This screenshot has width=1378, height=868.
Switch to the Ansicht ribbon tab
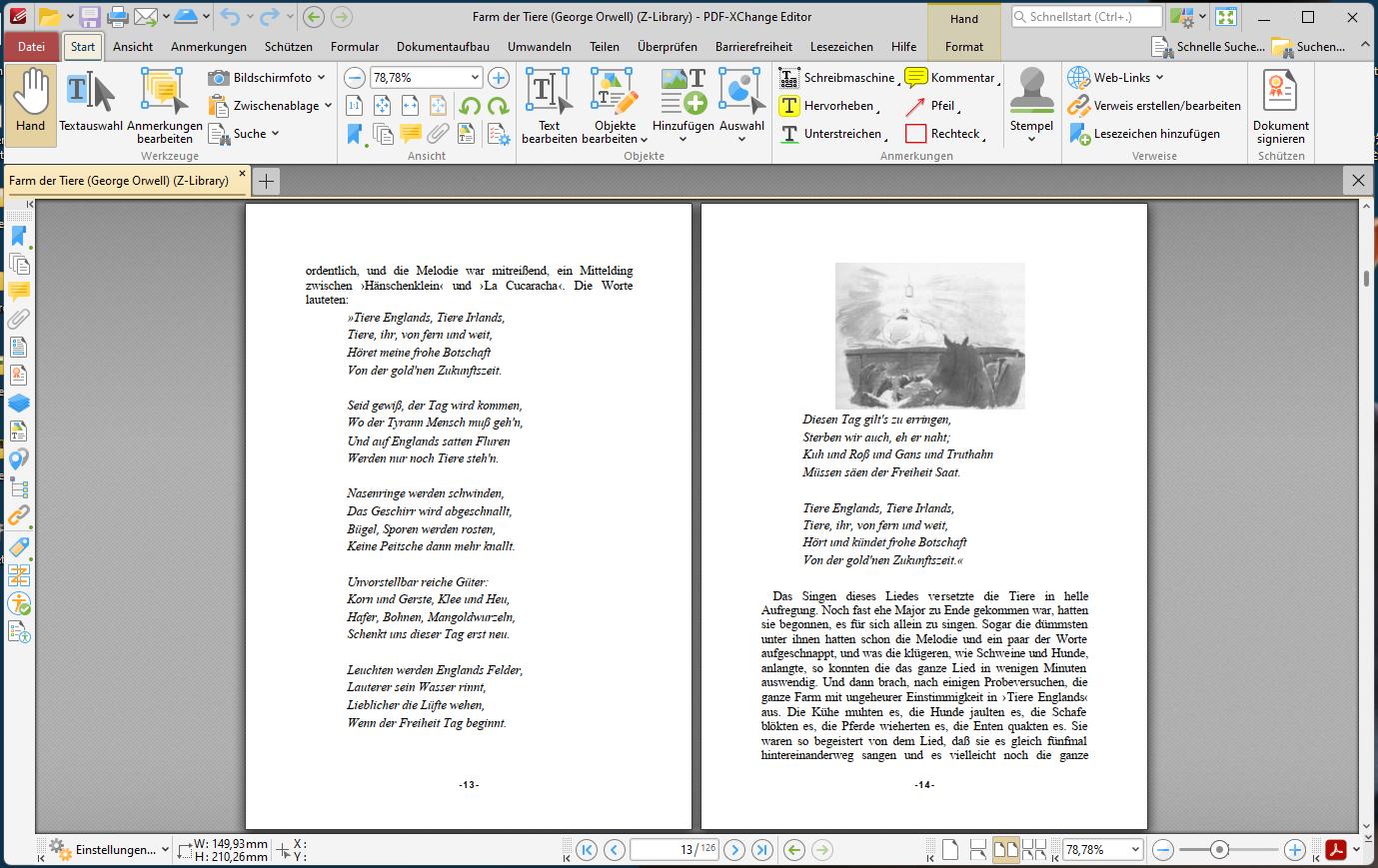[x=133, y=46]
